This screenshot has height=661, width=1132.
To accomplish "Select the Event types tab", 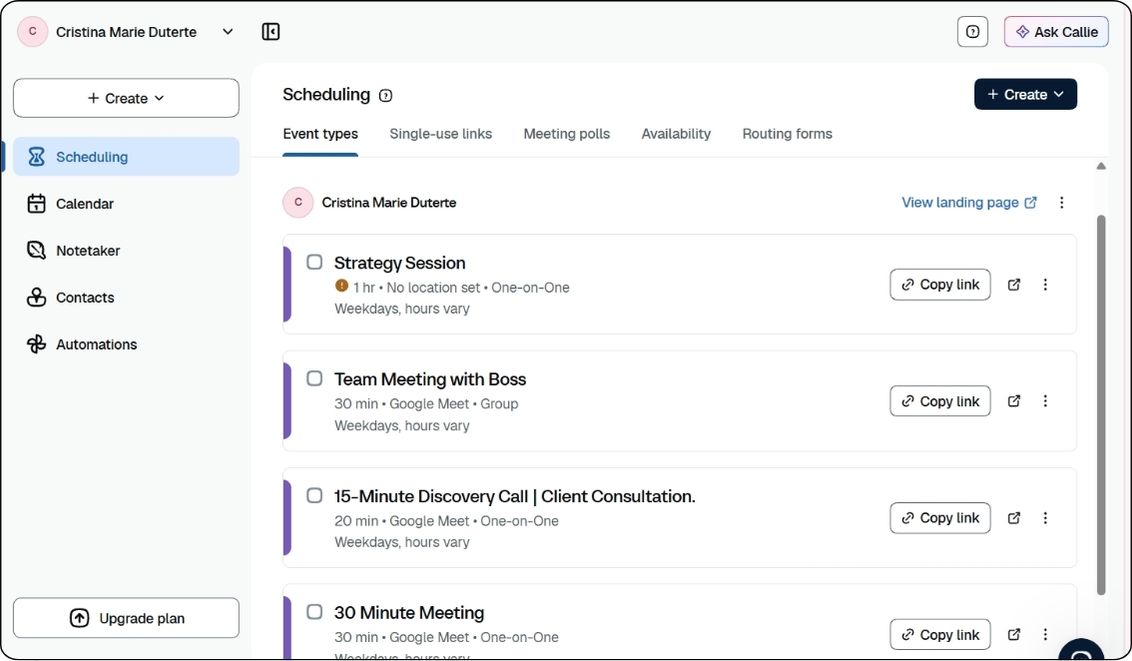I will (321, 133).
